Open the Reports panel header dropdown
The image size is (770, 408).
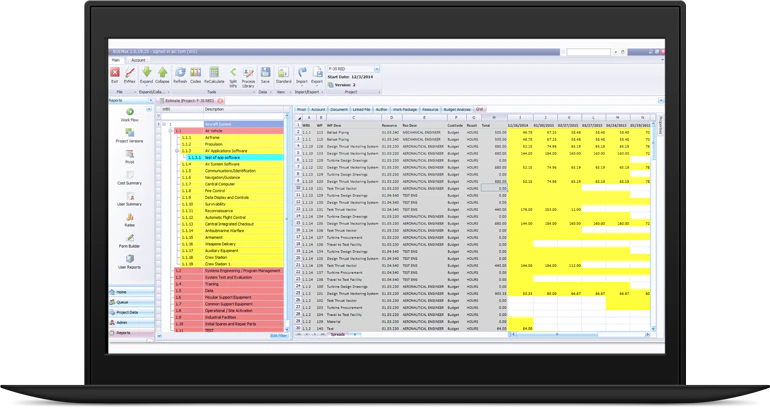click(150, 101)
